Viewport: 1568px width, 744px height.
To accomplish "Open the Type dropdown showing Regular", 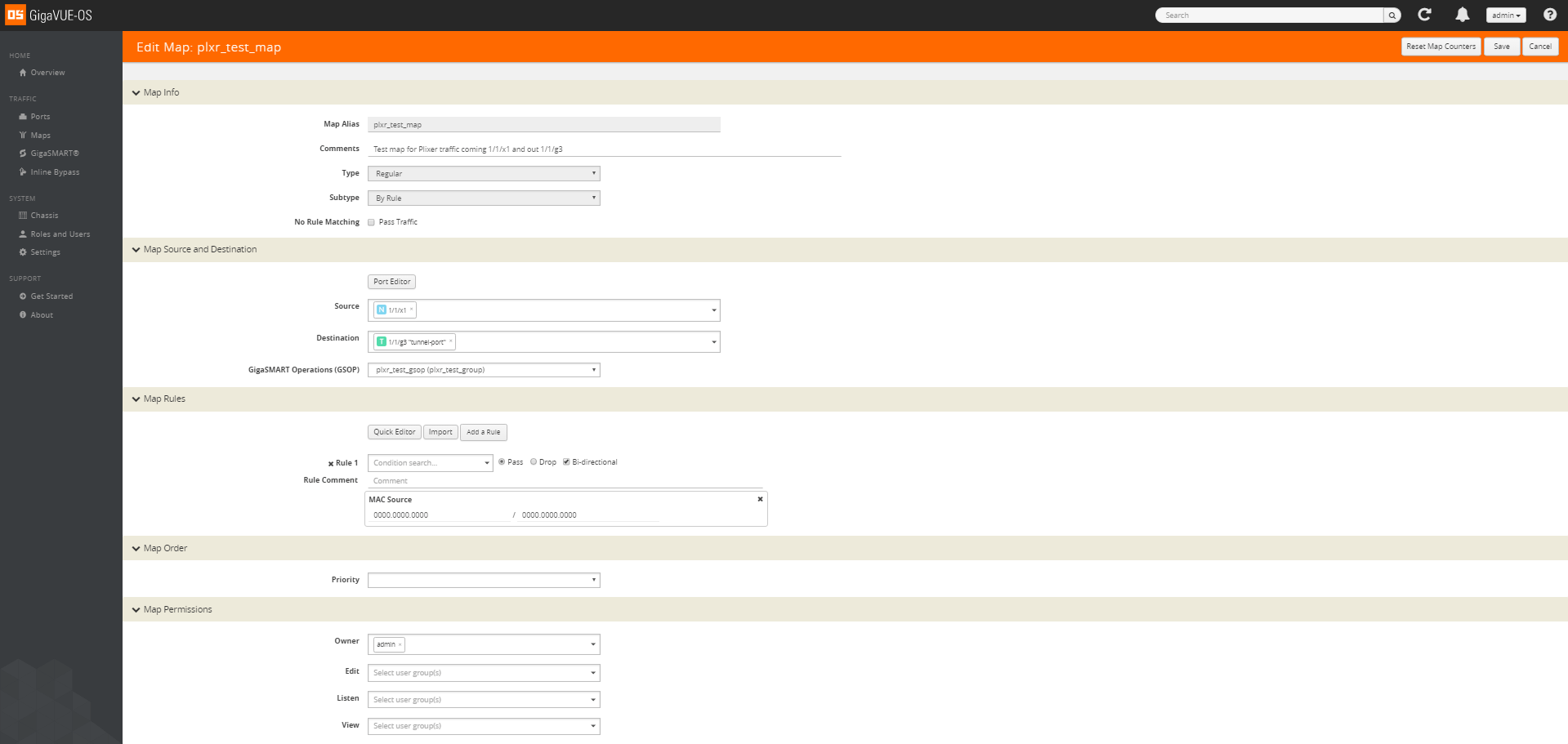I will (484, 174).
